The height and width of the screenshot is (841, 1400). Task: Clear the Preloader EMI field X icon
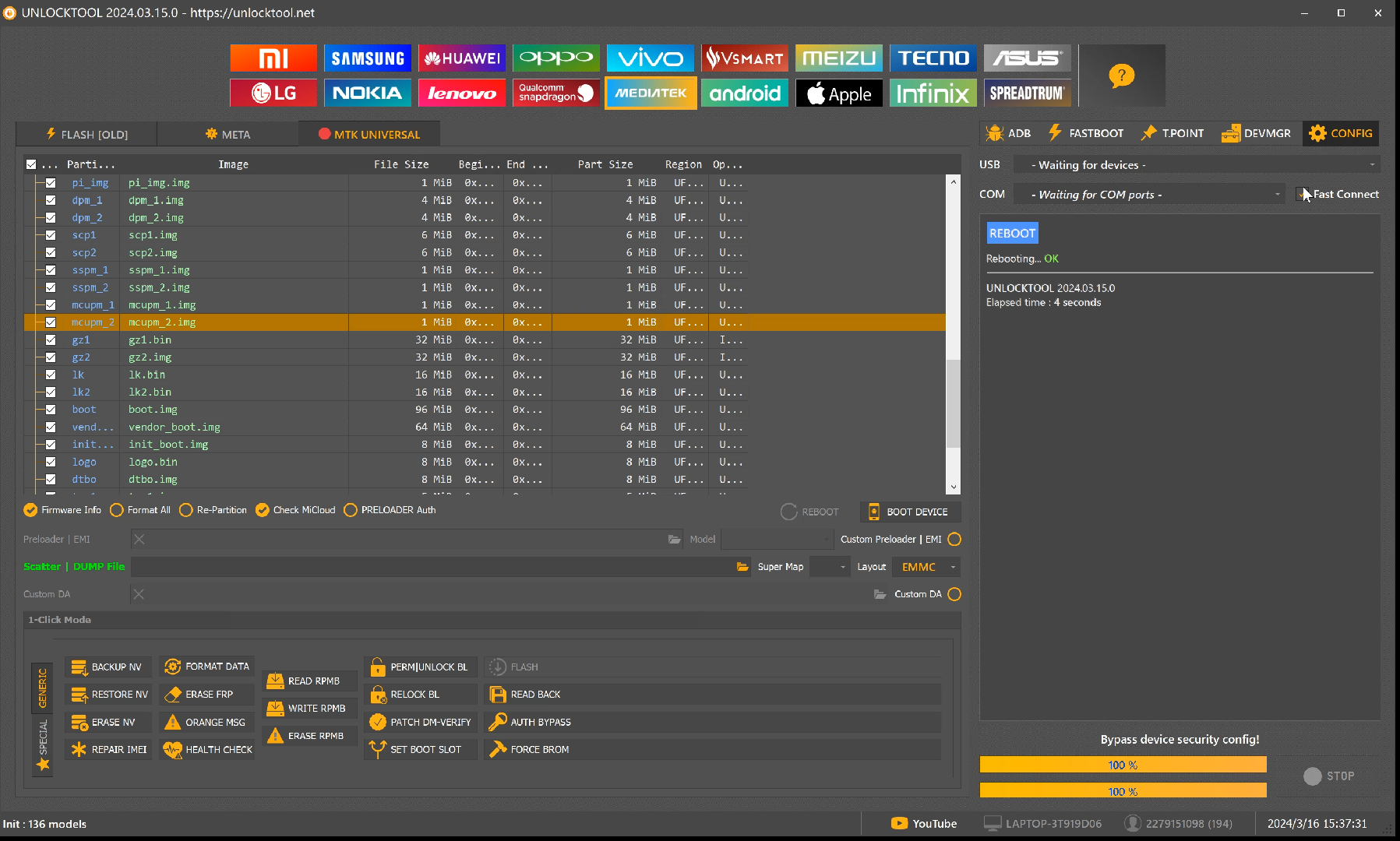139,539
